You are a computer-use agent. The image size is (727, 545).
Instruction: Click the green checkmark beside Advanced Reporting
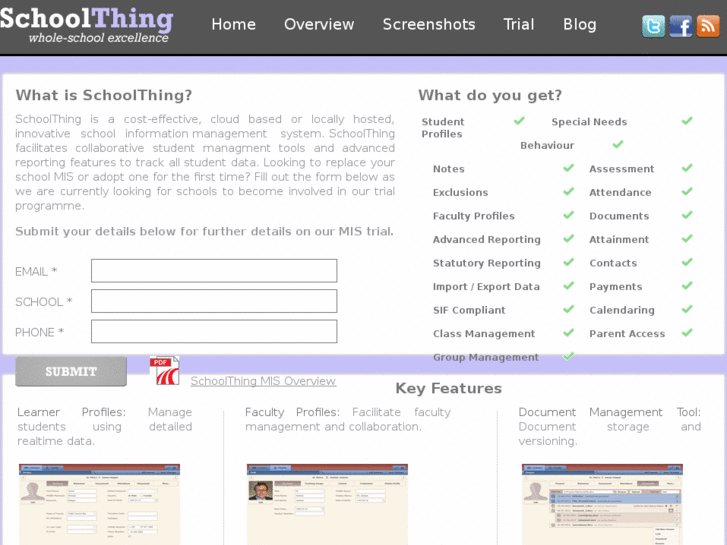pos(568,239)
